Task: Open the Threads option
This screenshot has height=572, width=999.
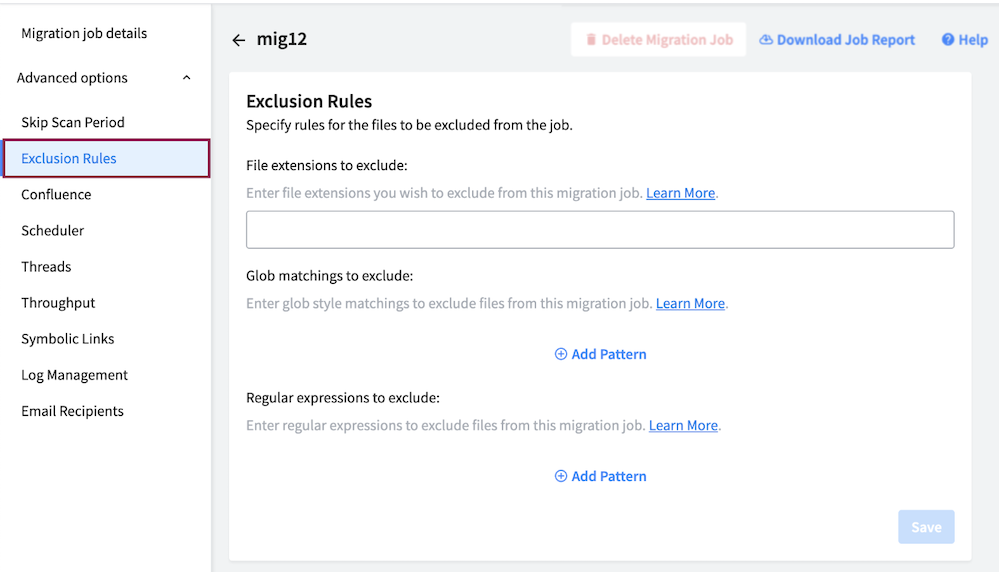Action: pyautogui.click(x=46, y=266)
